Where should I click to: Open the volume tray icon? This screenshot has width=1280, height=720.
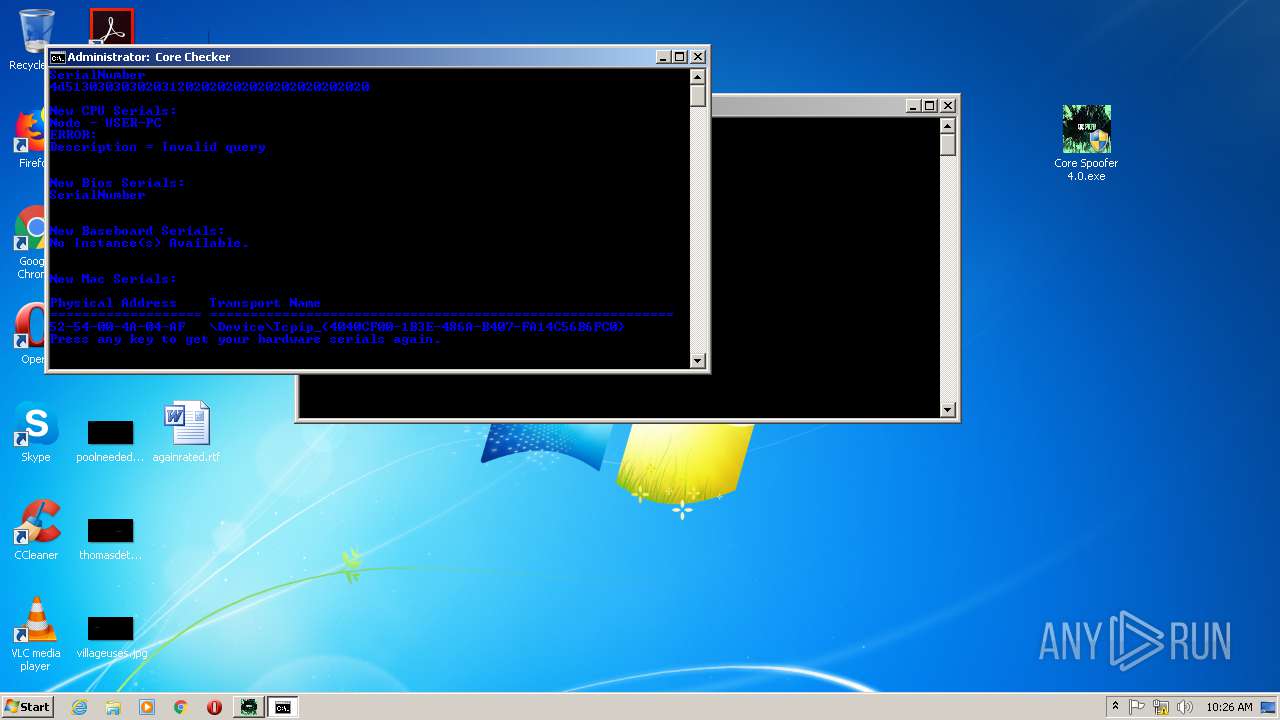[x=1184, y=707]
